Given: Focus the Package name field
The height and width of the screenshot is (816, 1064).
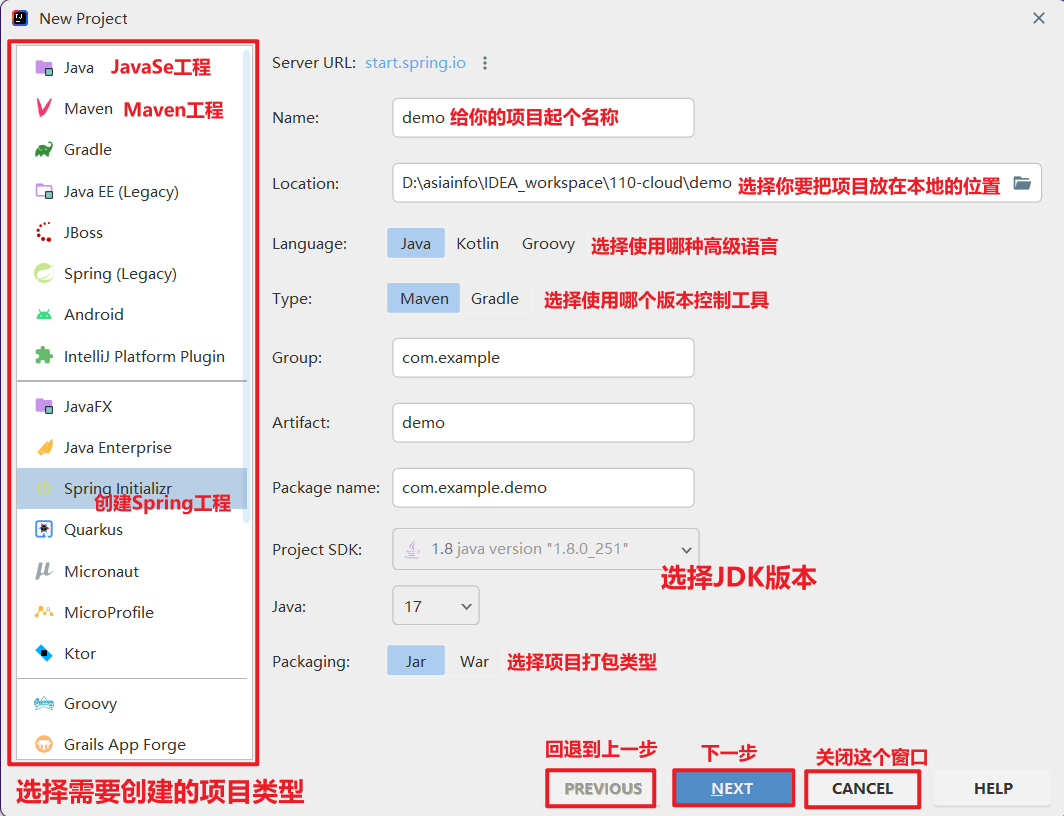Looking at the screenshot, I should coord(544,488).
